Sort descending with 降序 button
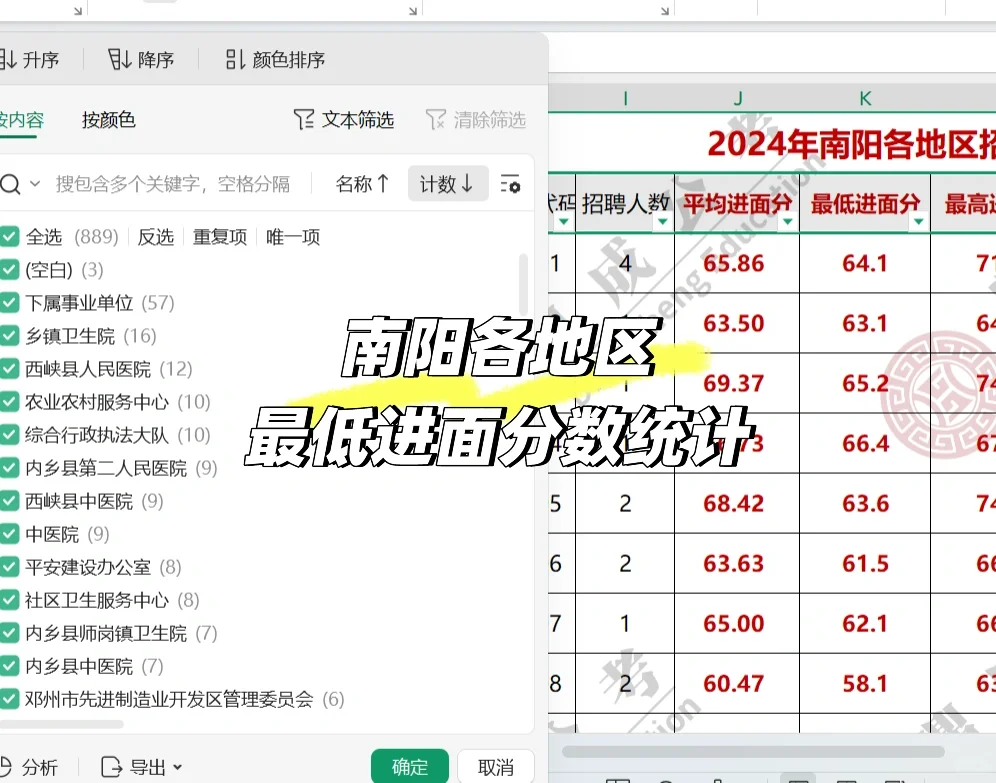The height and width of the screenshot is (783, 996). (140, 60)
